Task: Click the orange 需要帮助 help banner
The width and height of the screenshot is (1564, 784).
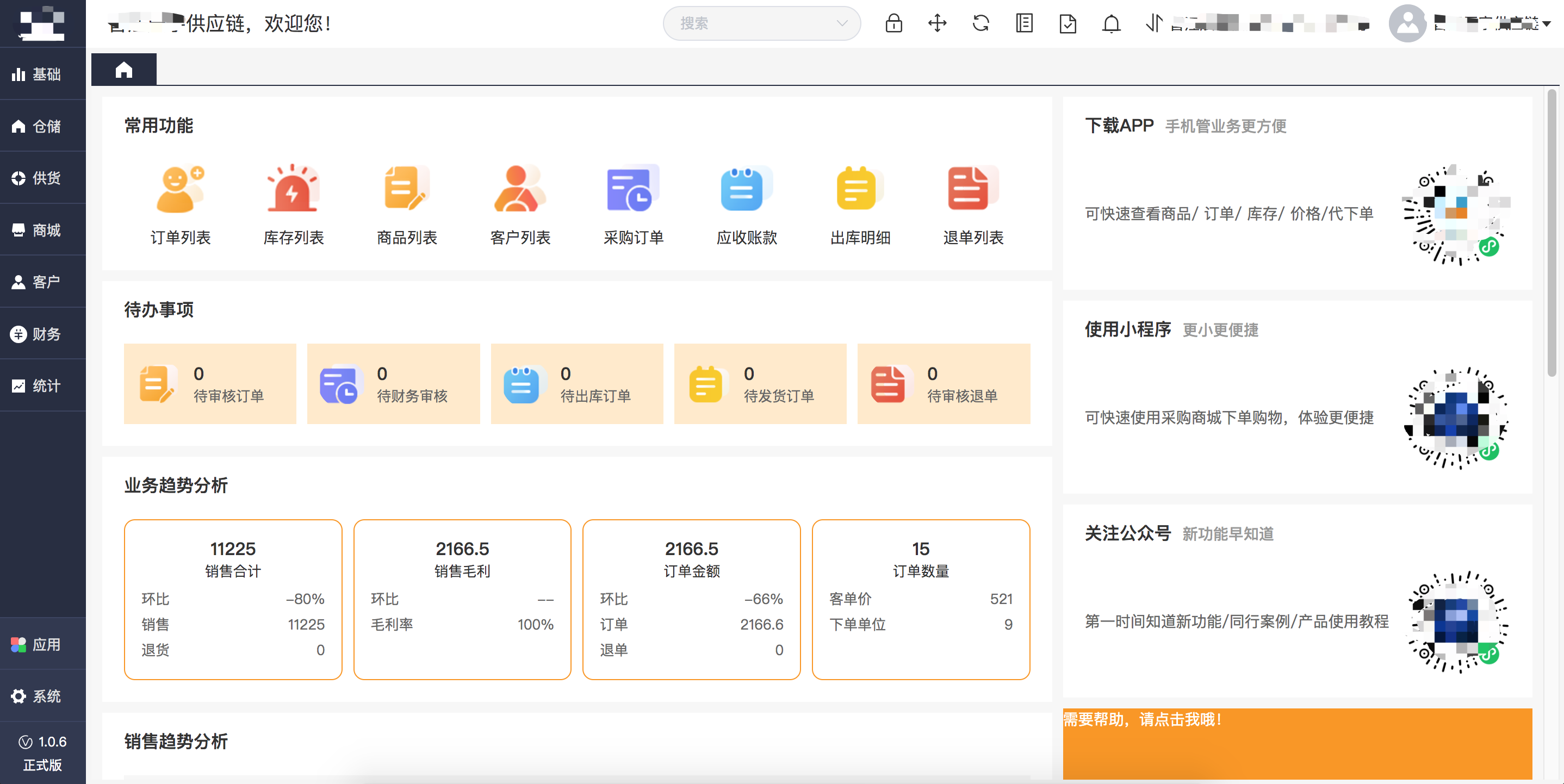Action: coord(1298,744)
